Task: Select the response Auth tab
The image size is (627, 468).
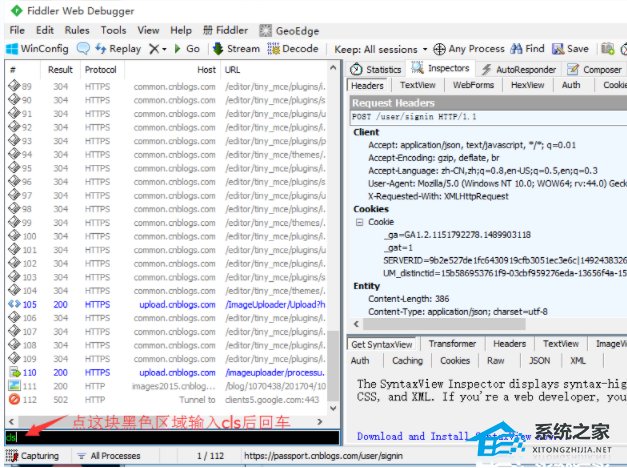Action: click(x=360, y=361)
